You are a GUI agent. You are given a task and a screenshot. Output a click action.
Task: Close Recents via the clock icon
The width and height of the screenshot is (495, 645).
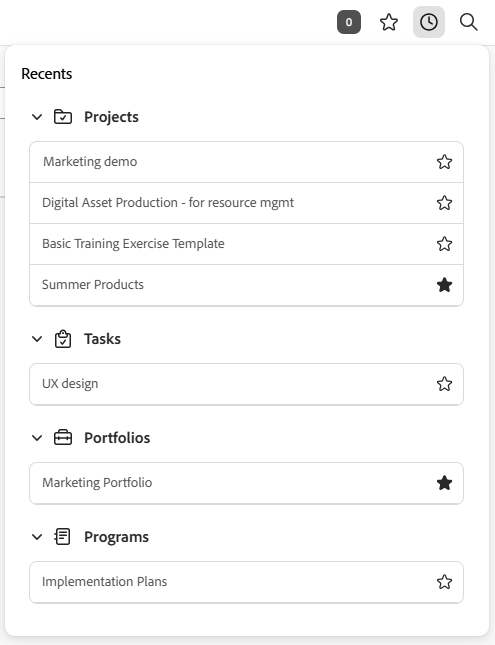tap(429, 22)
